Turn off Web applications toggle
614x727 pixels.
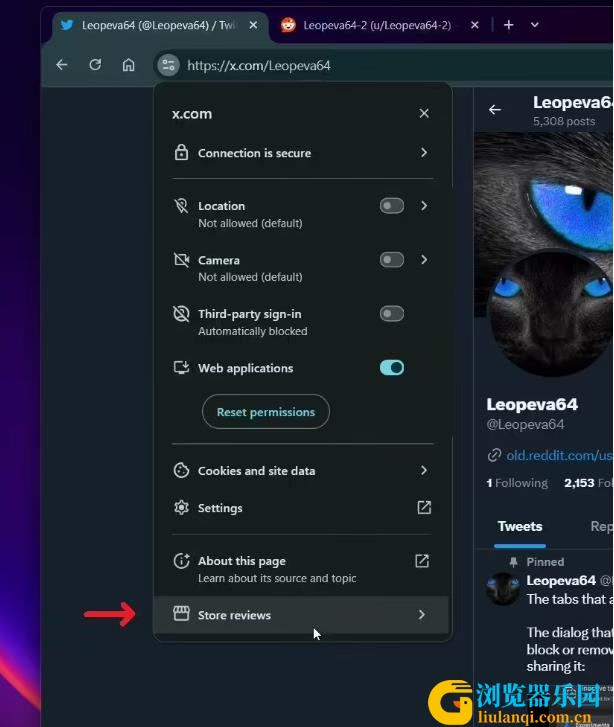coord(392,368)
